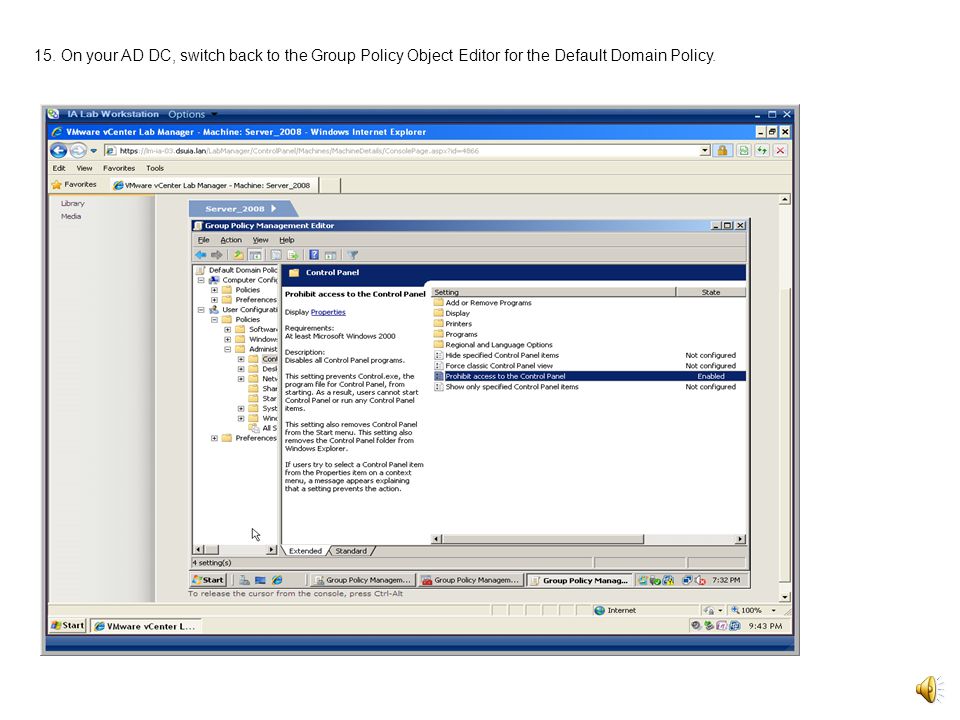The height and width of the screenshot is (720, 960).
Task: Collapse Policies under User Configuration
Action: point(214,320)
